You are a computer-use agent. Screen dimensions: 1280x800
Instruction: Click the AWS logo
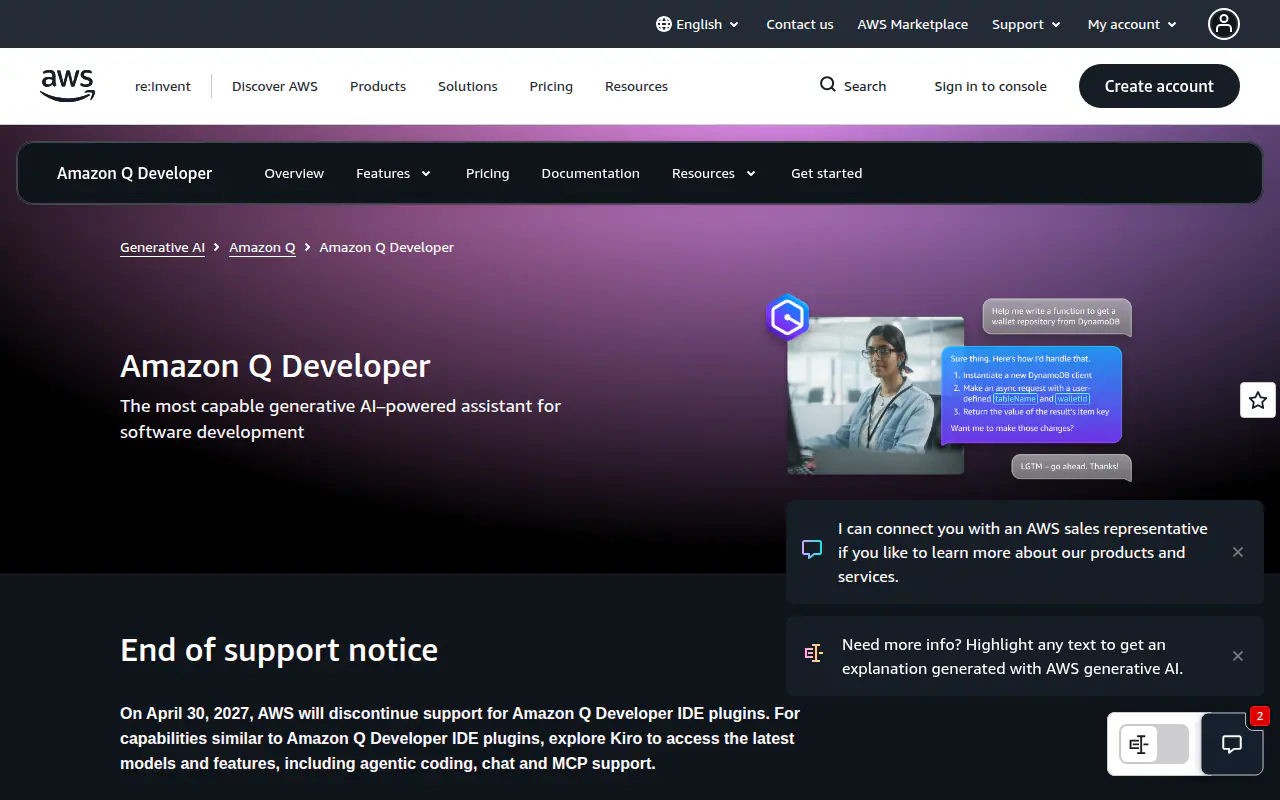[68, 86]
